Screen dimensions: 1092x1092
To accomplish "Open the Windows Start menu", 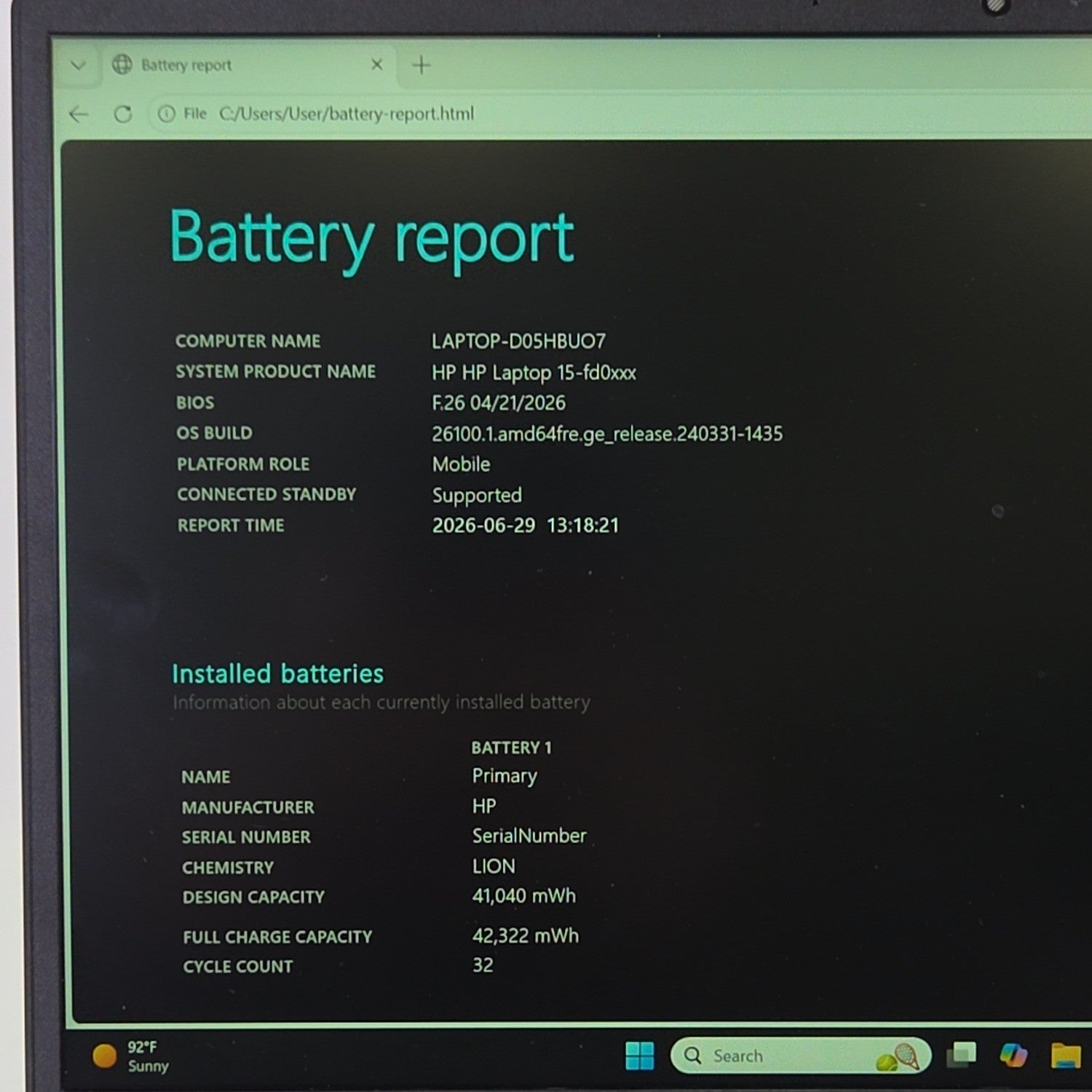I will tap(640, 1056).
